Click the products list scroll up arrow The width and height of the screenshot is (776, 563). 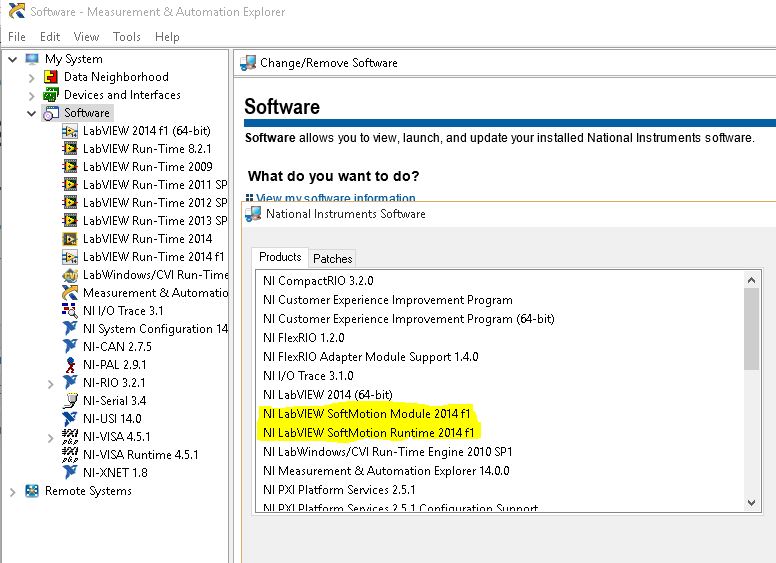pos(751,280)
